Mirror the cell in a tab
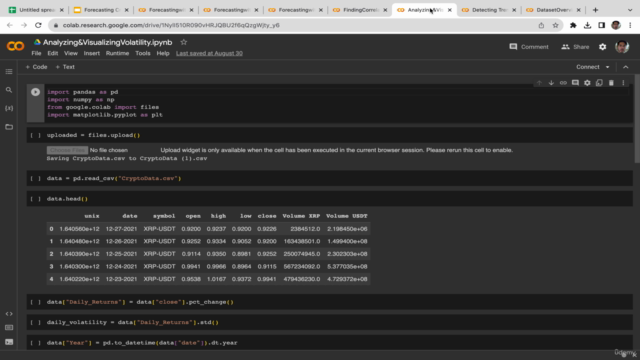Viewport: 640px width, 360px height. [599, 83]
